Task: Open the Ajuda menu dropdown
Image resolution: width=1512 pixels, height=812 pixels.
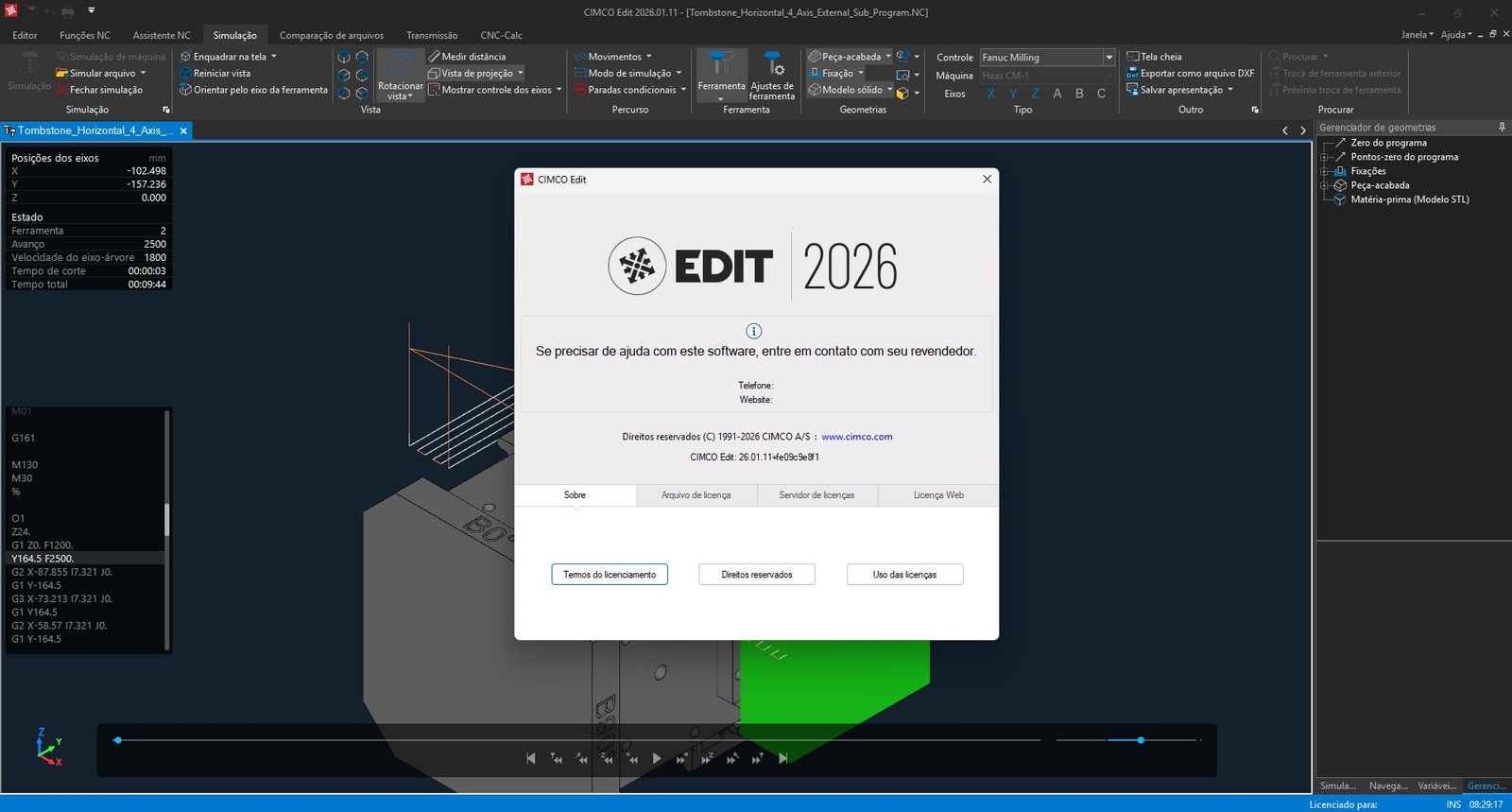Action: pos(1456,35)
